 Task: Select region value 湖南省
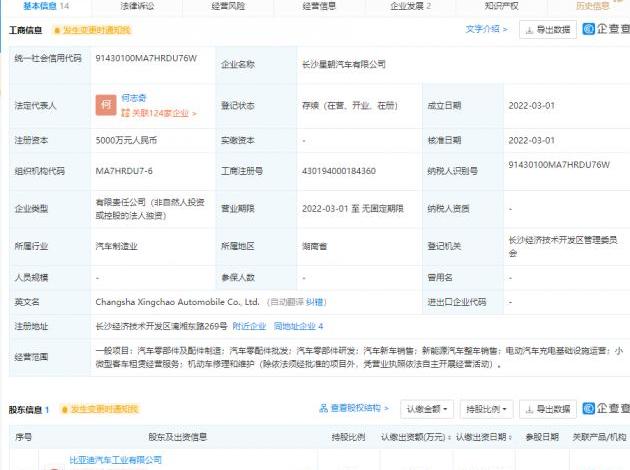(x=315, y=246)
